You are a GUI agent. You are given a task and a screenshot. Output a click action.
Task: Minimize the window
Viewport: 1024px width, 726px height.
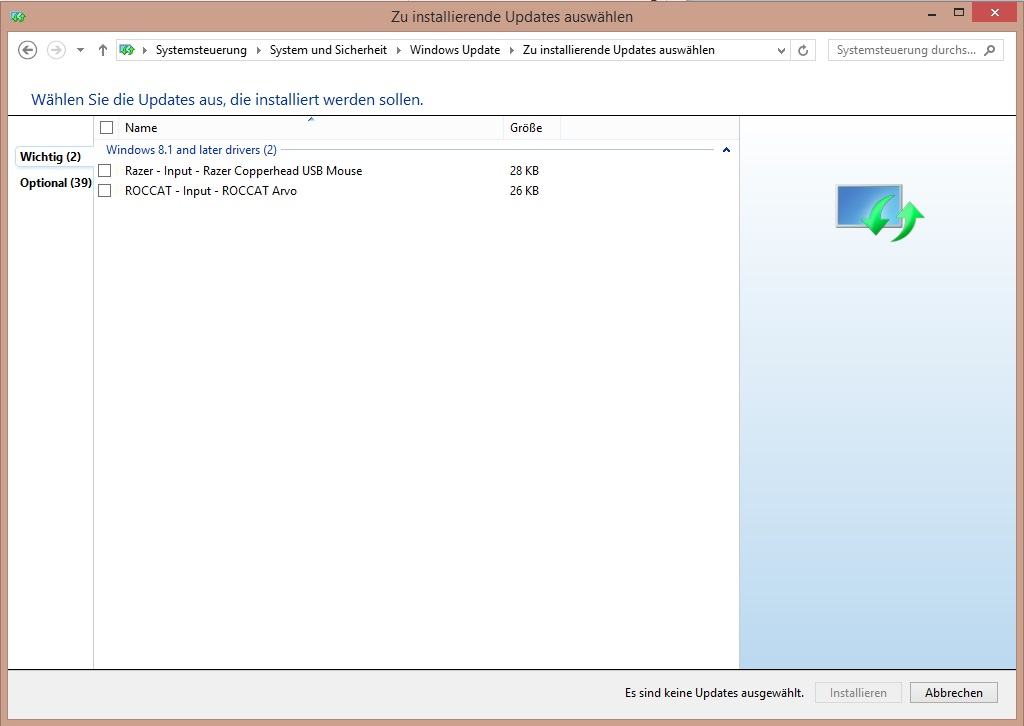(x=932, y=14)
